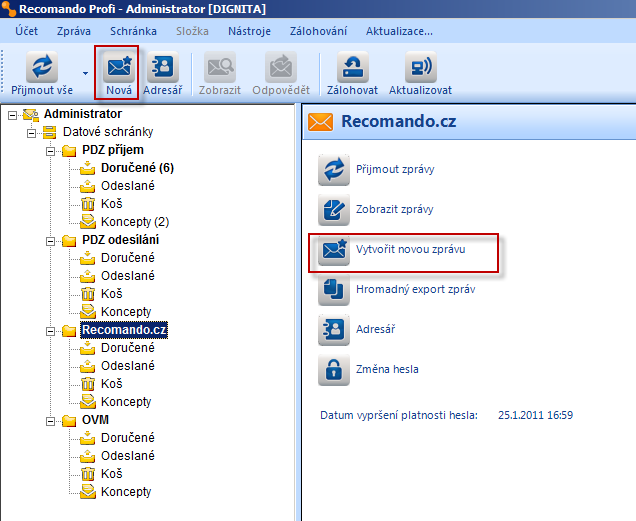Open Koncepty under PDZ odesílání
Screen dimensions: 636x521
point(126,312)
